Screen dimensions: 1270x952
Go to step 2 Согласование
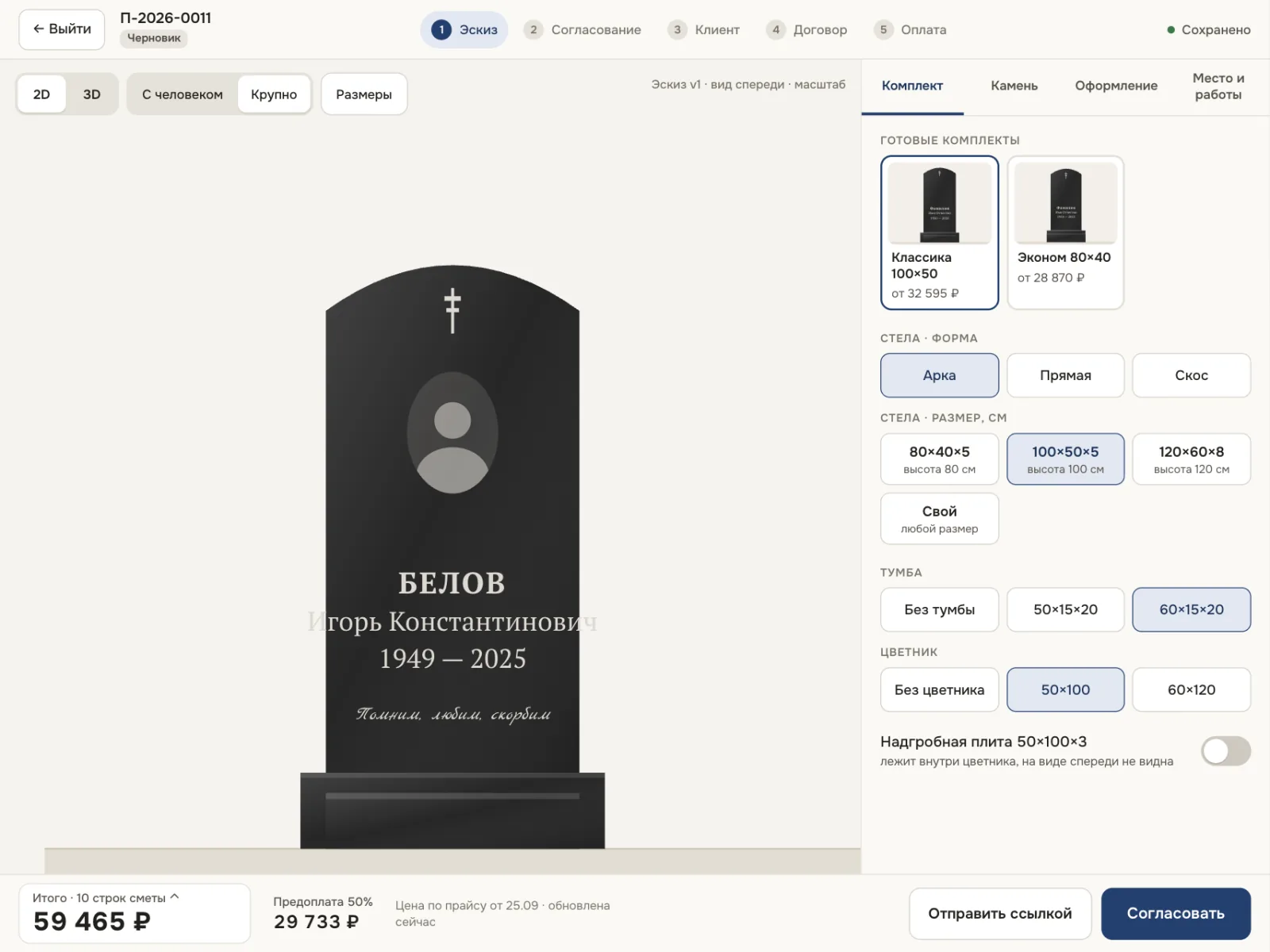click(x=583, y=29)
